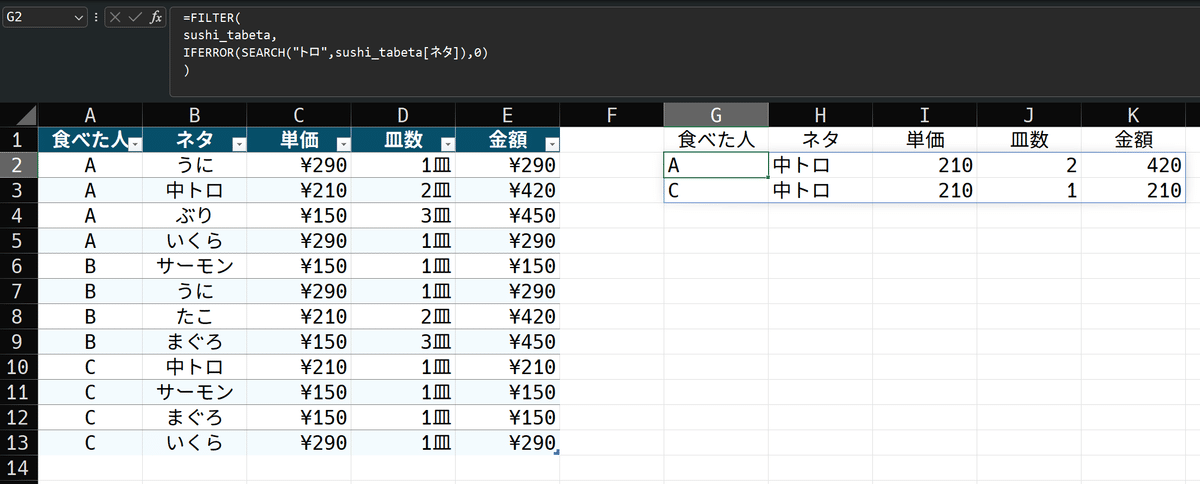
Task: Expand the 単価 filter dropdown
Action: click(343, 143)
